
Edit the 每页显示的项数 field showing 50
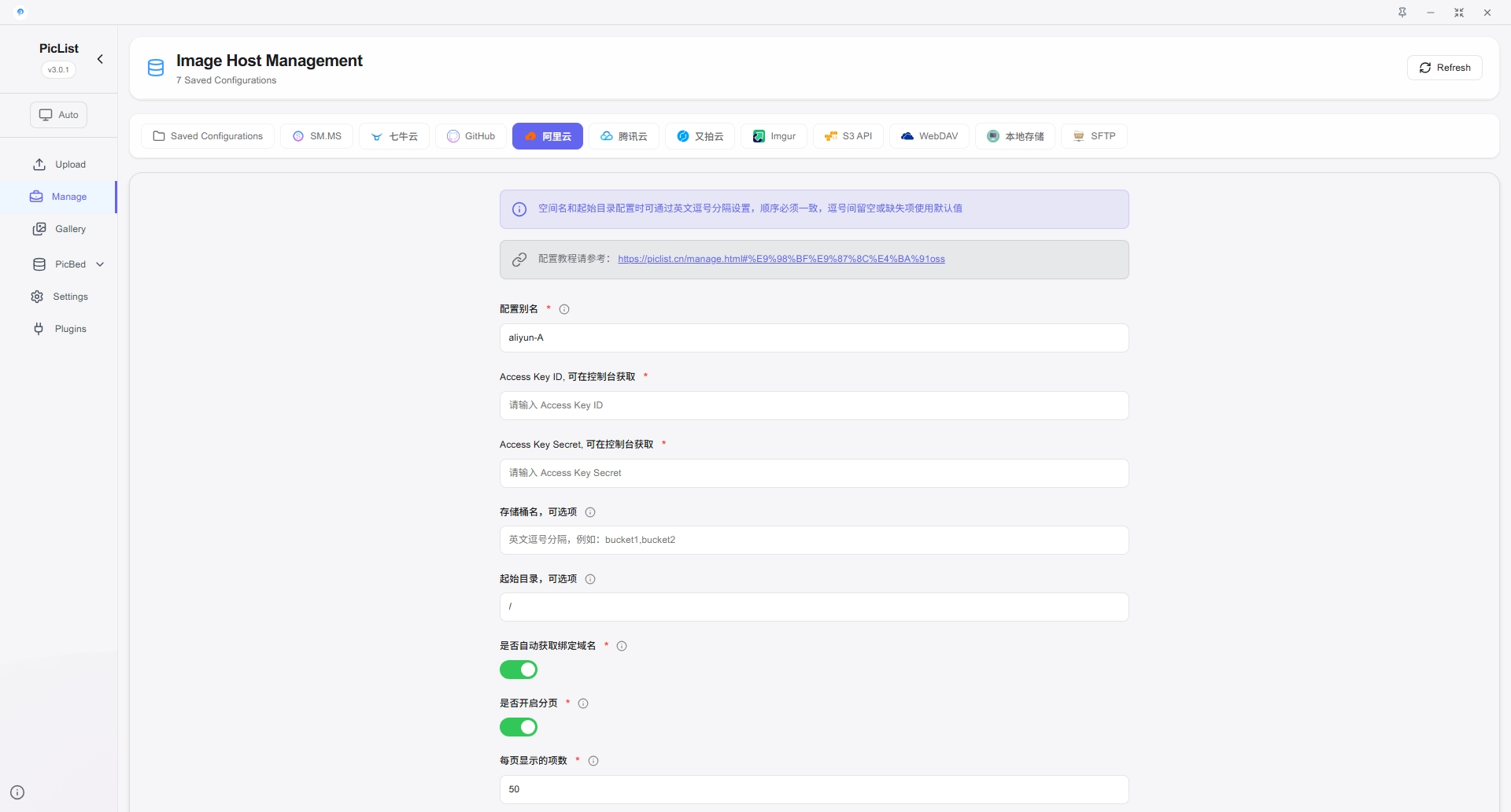tap(814, 789)
